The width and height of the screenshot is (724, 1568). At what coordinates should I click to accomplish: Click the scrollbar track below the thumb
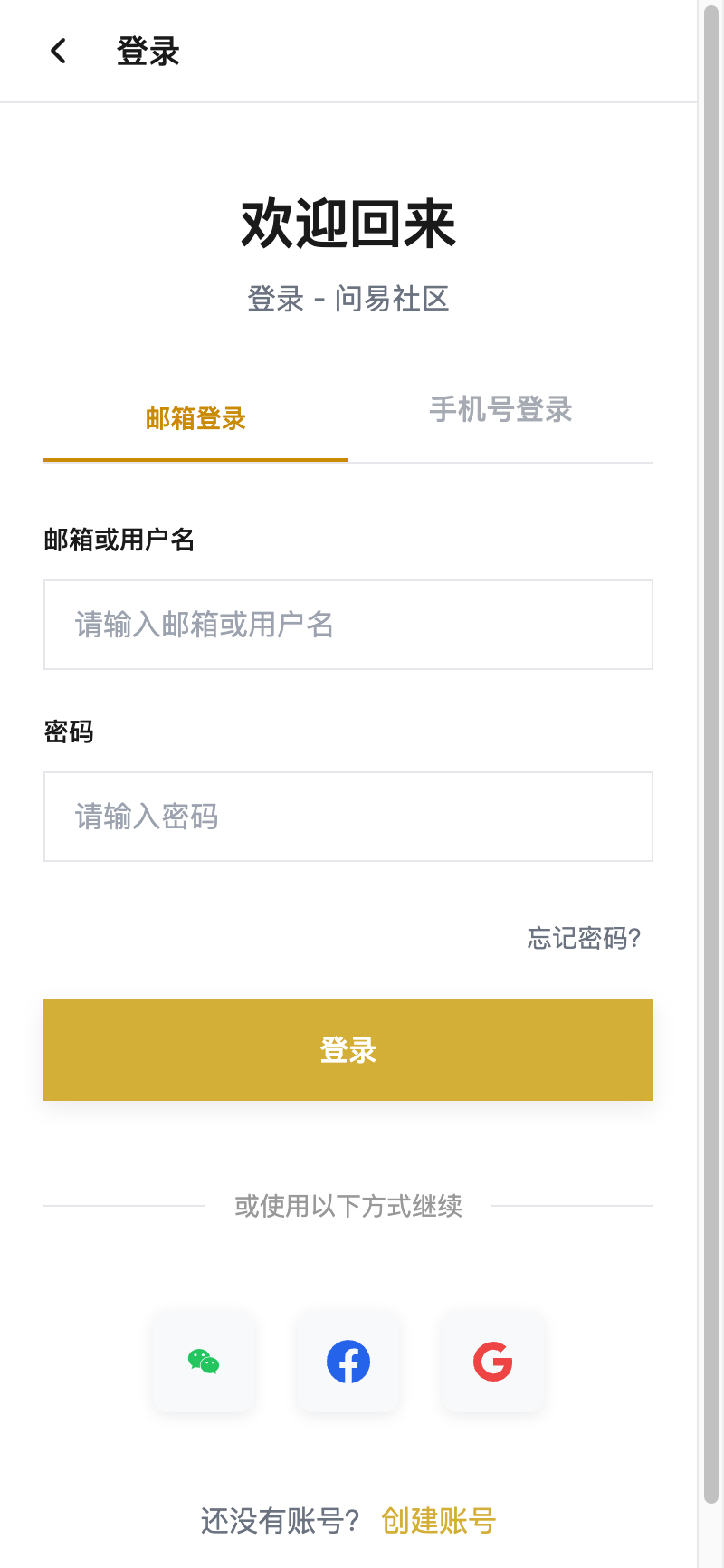[711, 1539]
